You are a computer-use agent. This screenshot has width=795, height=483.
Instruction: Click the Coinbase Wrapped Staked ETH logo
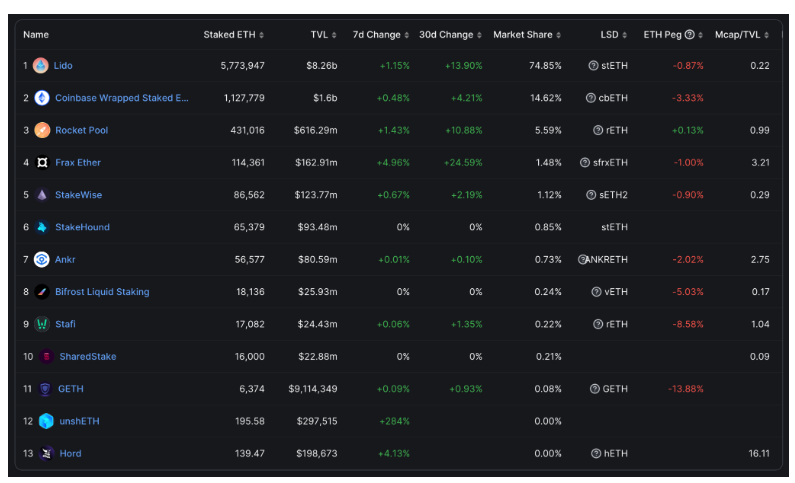pos(42,98)
